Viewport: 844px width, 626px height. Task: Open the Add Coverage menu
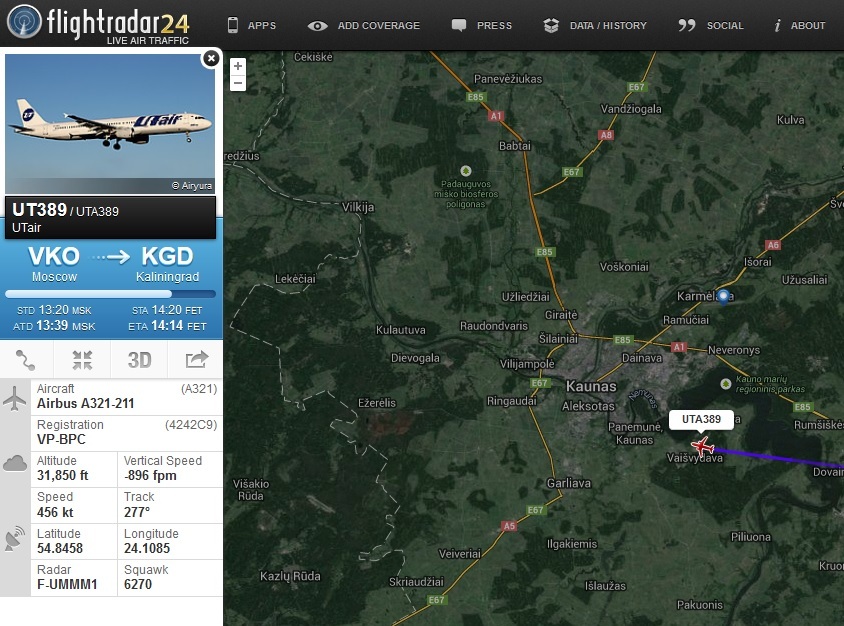click(x=364, y=25)
